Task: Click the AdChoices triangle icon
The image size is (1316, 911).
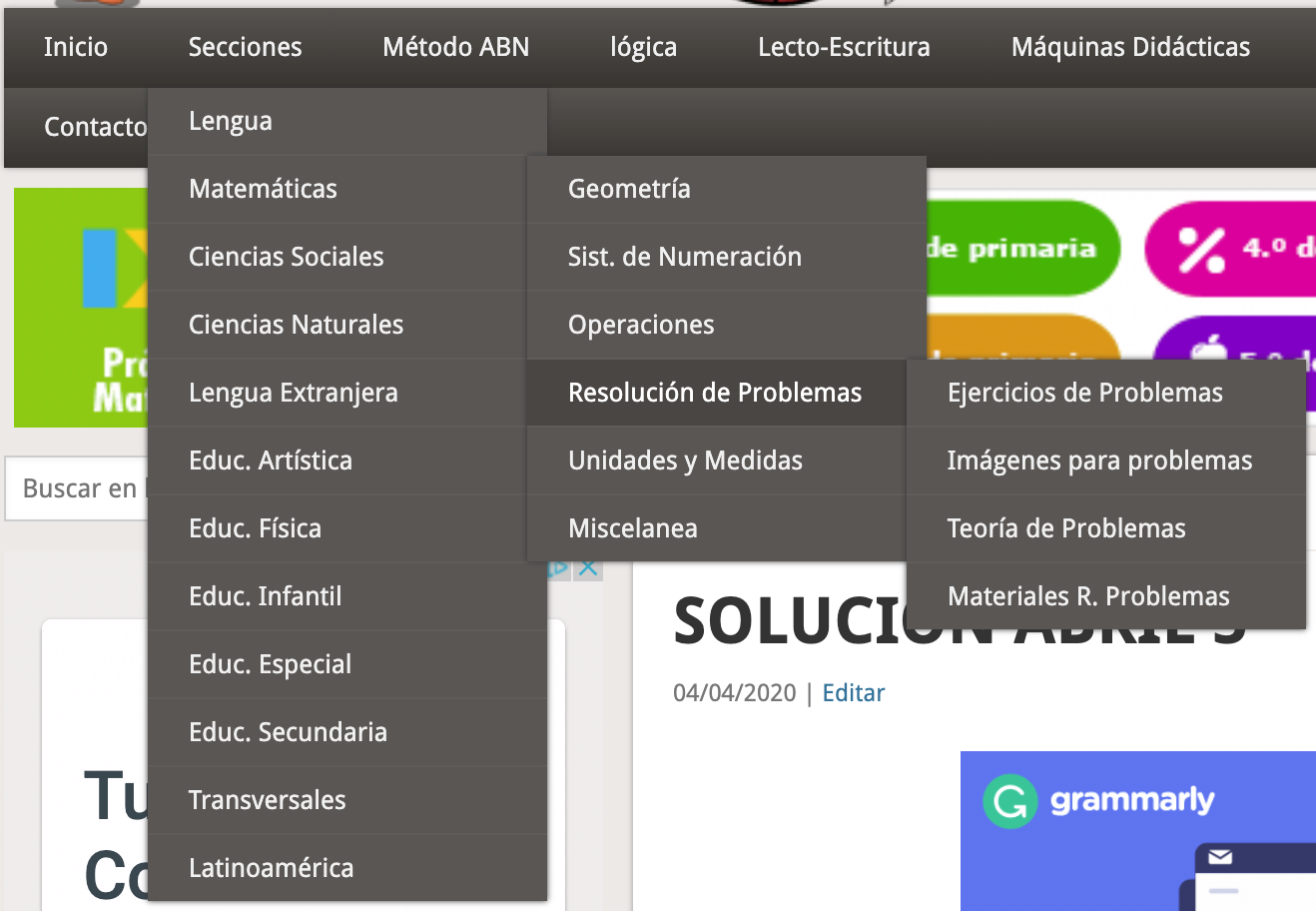Action: 559,568
